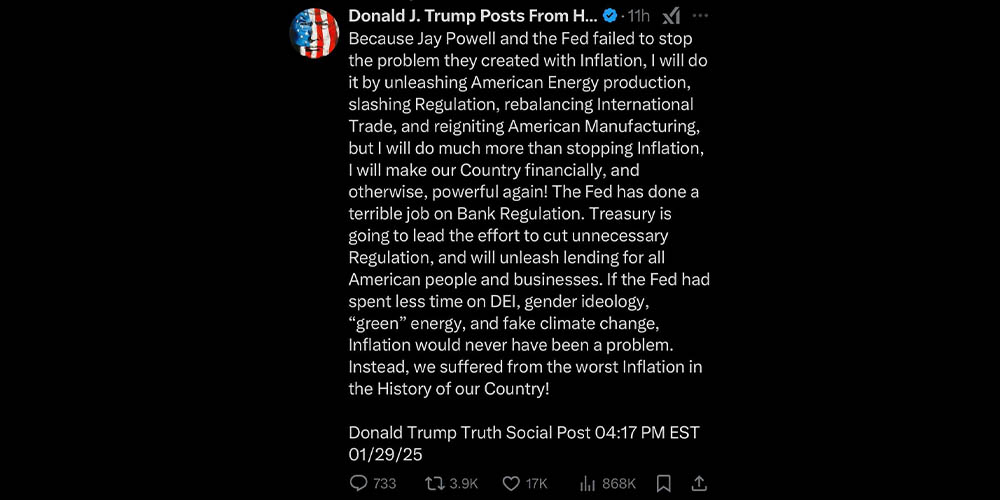Open the American flag profile avatar
The width and height of the screenshot is (1000, 500).
(314, 33)
